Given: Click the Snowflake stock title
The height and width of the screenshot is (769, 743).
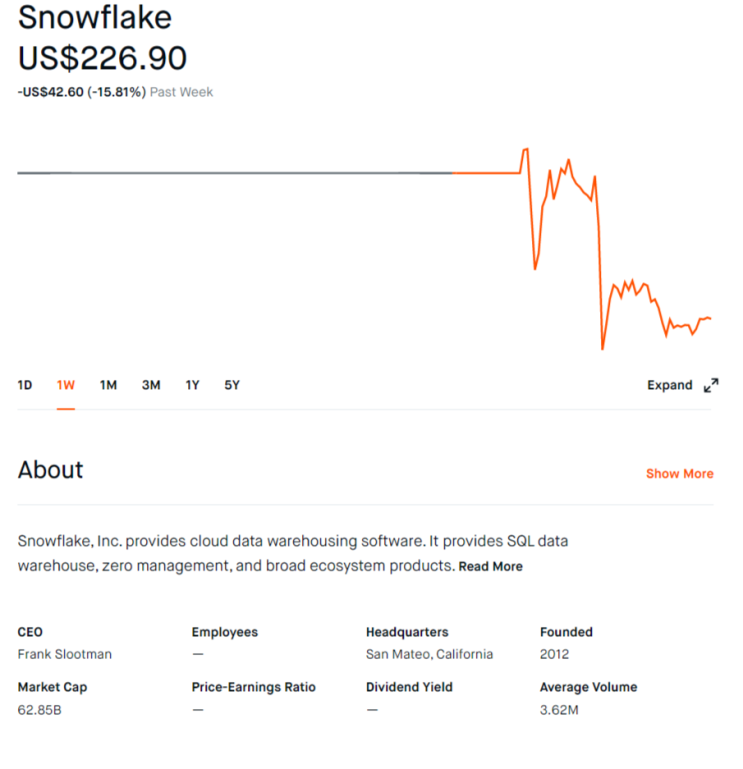Looking at the screenshot, I should point(95,18).
